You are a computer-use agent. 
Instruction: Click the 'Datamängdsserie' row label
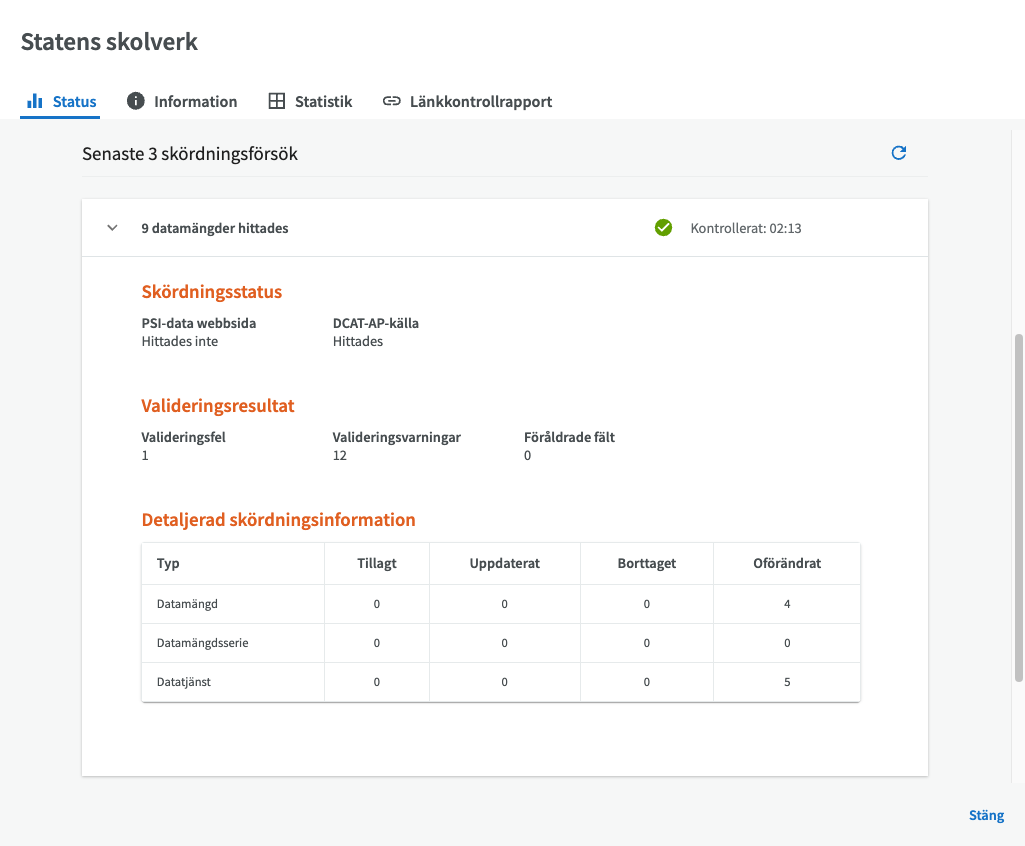(x=203, y=643)
